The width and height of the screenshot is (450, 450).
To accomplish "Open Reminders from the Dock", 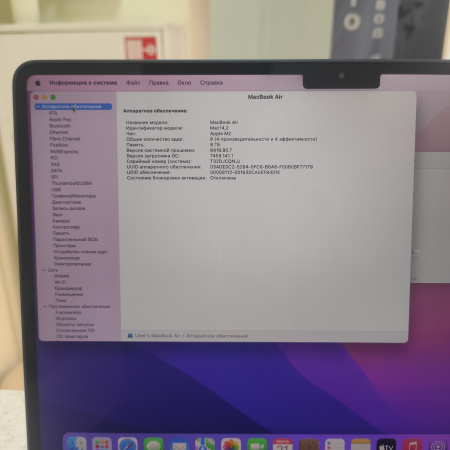I will [335, 444].
